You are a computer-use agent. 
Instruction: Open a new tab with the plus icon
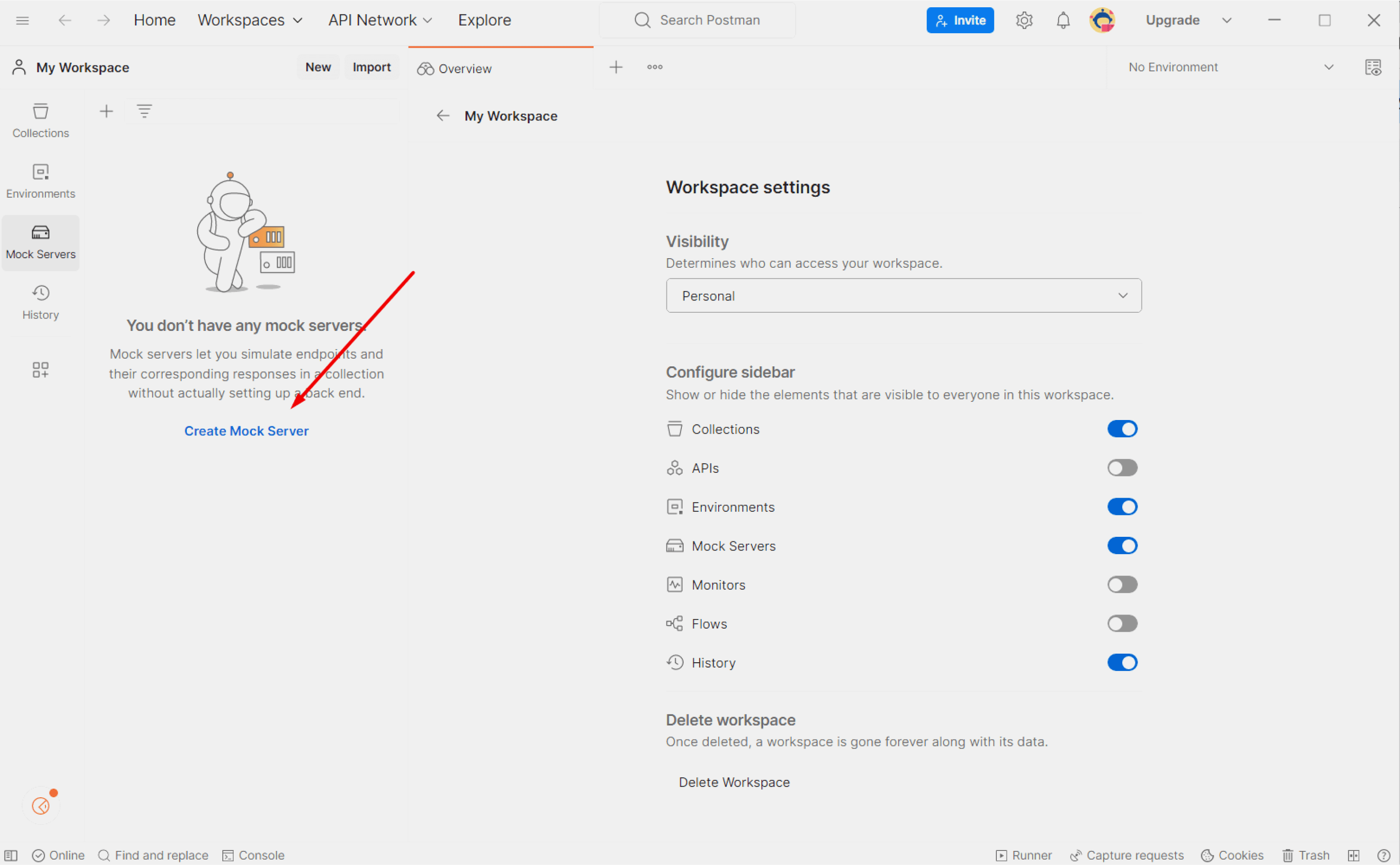click(616, 68)
